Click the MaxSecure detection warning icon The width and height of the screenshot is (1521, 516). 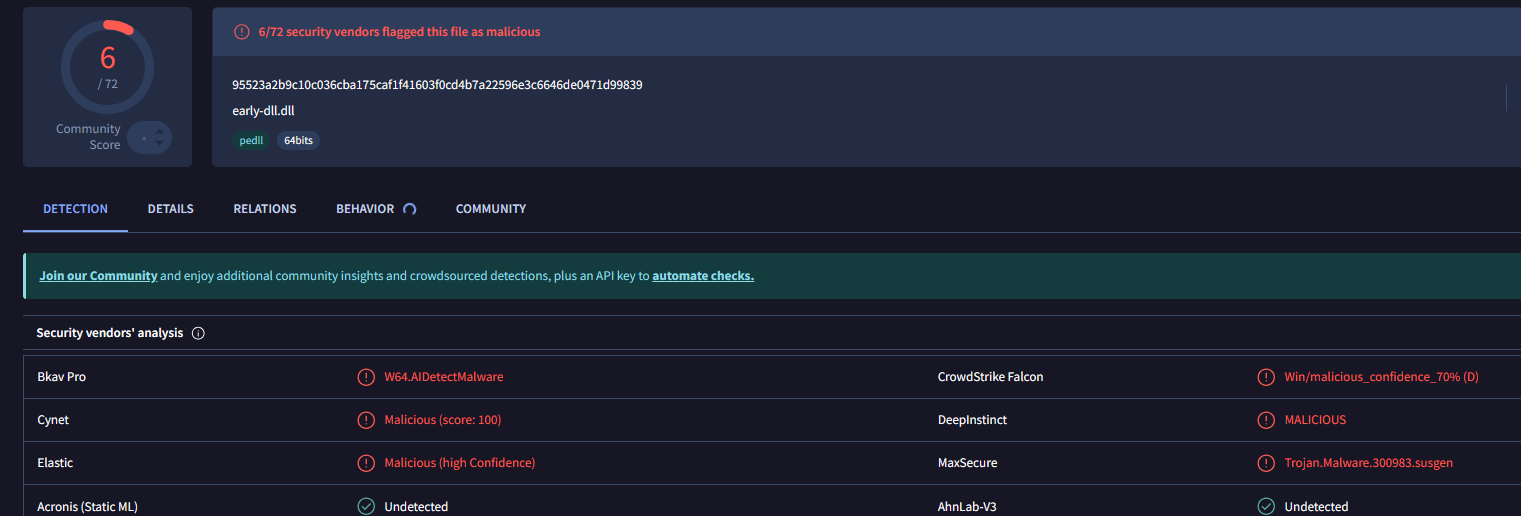(1266, 463)
